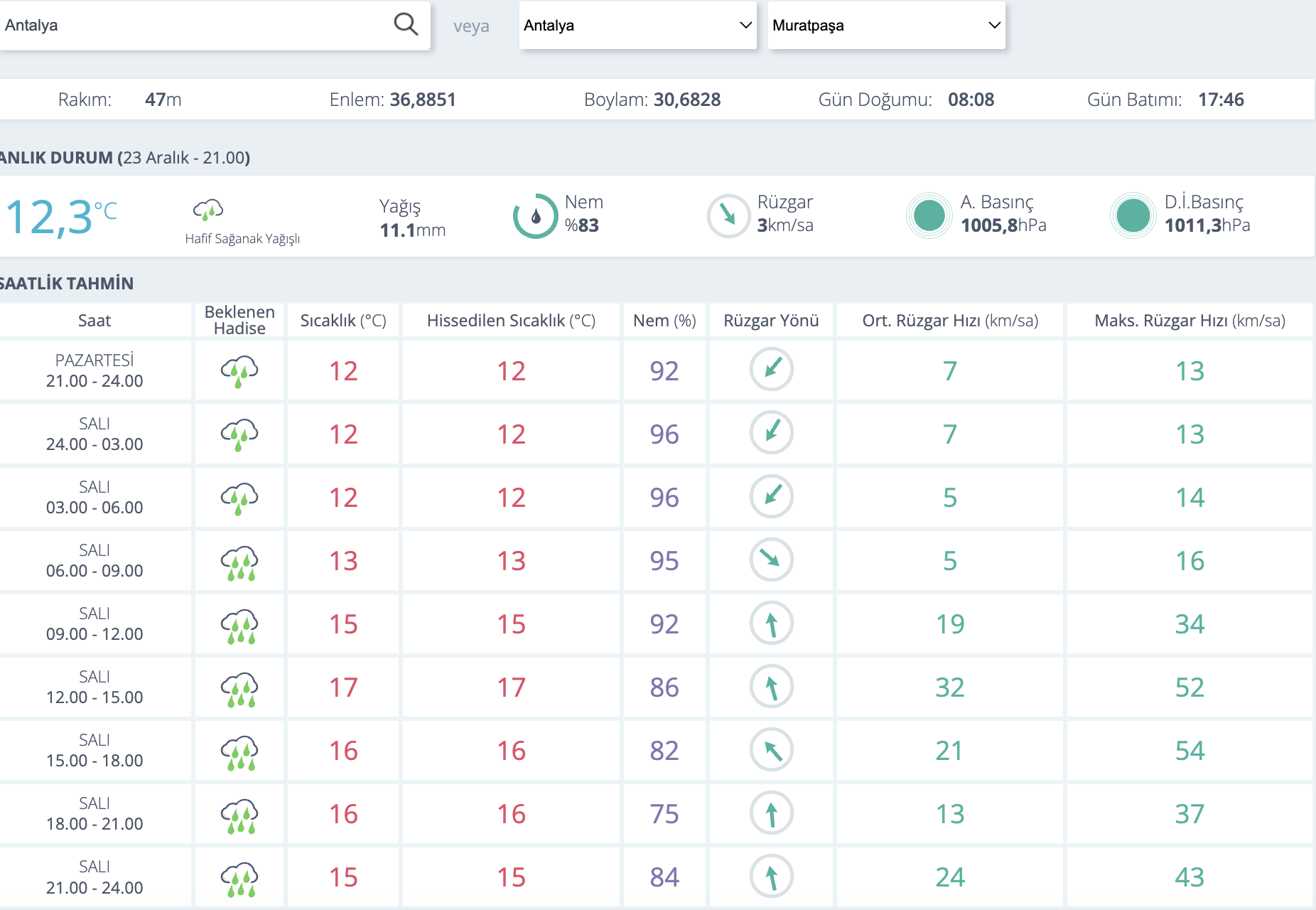This screenshot has height=910, width=1316.
Task: Click the Rüzgar 3km/sa value
Action: 785,225
